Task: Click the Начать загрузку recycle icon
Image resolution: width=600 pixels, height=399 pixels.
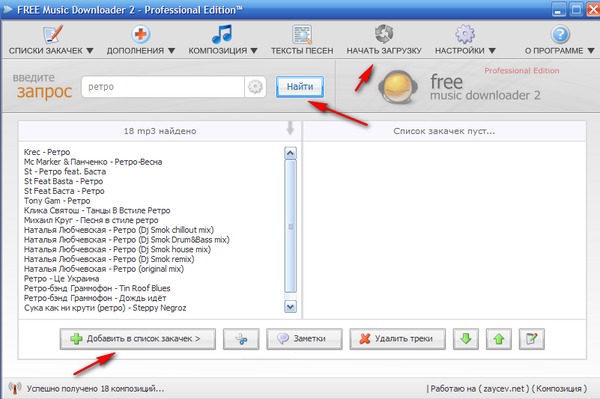Action: click(x=384, y=34)
